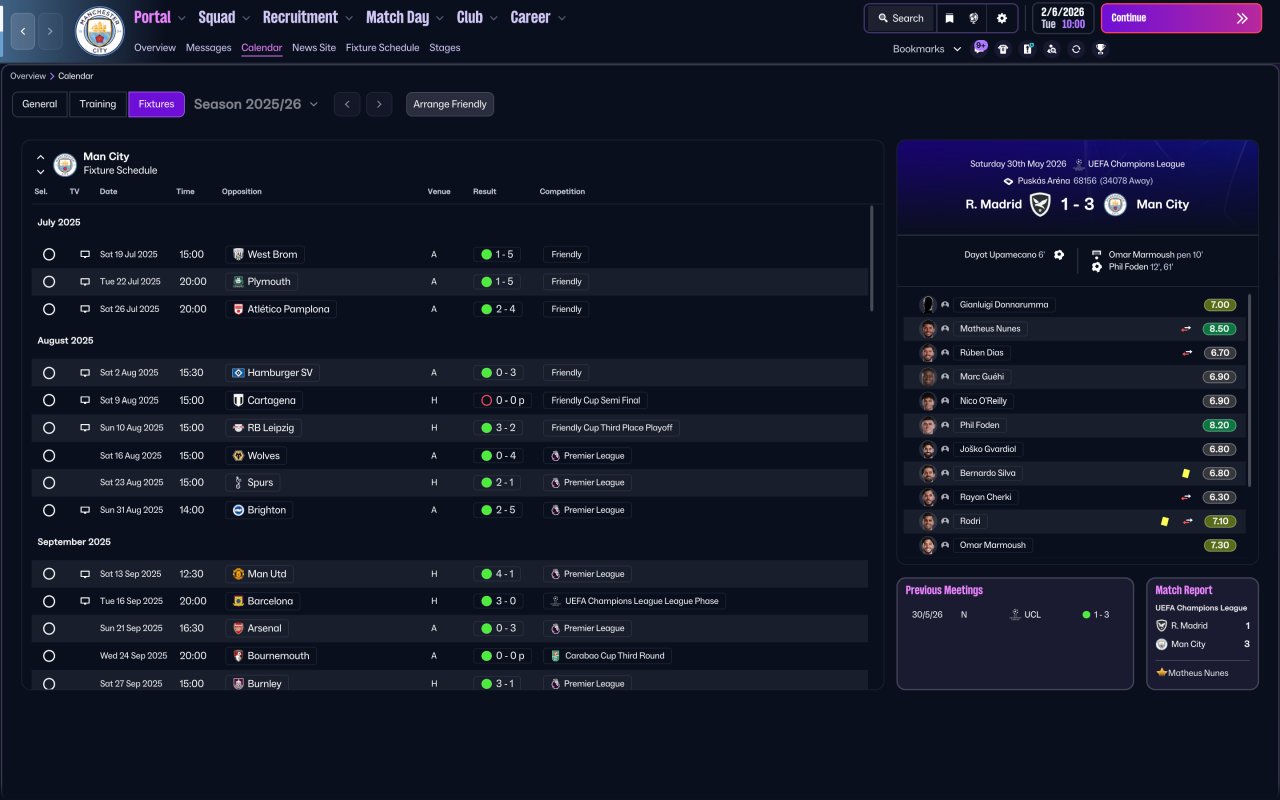The height and width of the screenshot is (800, 1280).
Task: Expand the Squad menu chevron
Action: (x=246, y=18)
